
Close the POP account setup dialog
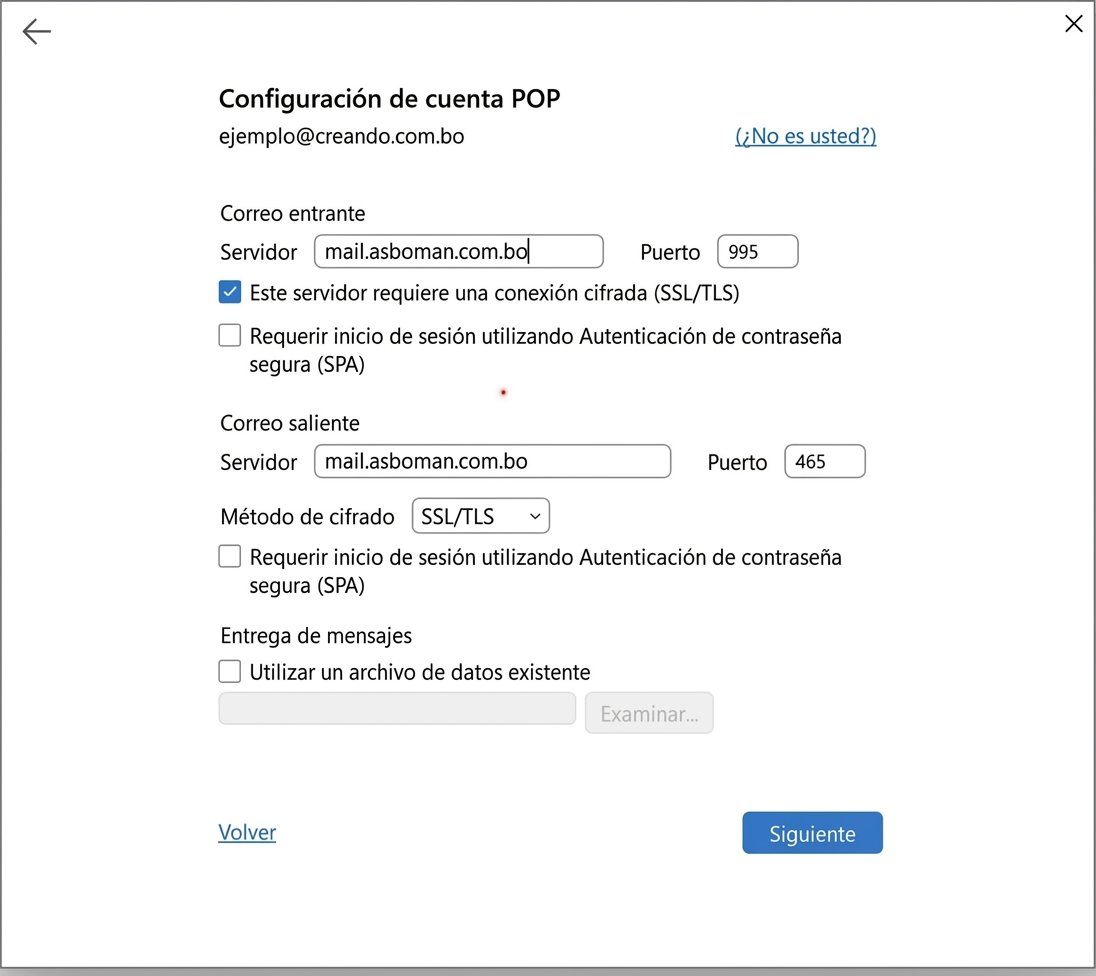pos(1074,24)
